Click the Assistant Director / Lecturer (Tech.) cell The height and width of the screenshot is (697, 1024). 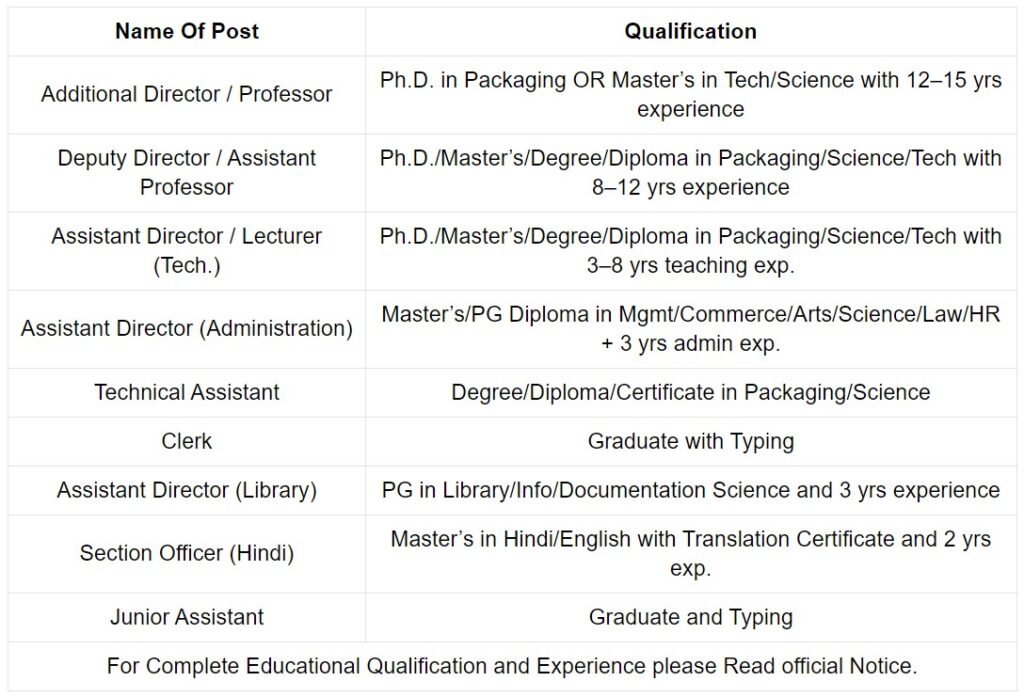pyautogui.click(x=187, y=251)
